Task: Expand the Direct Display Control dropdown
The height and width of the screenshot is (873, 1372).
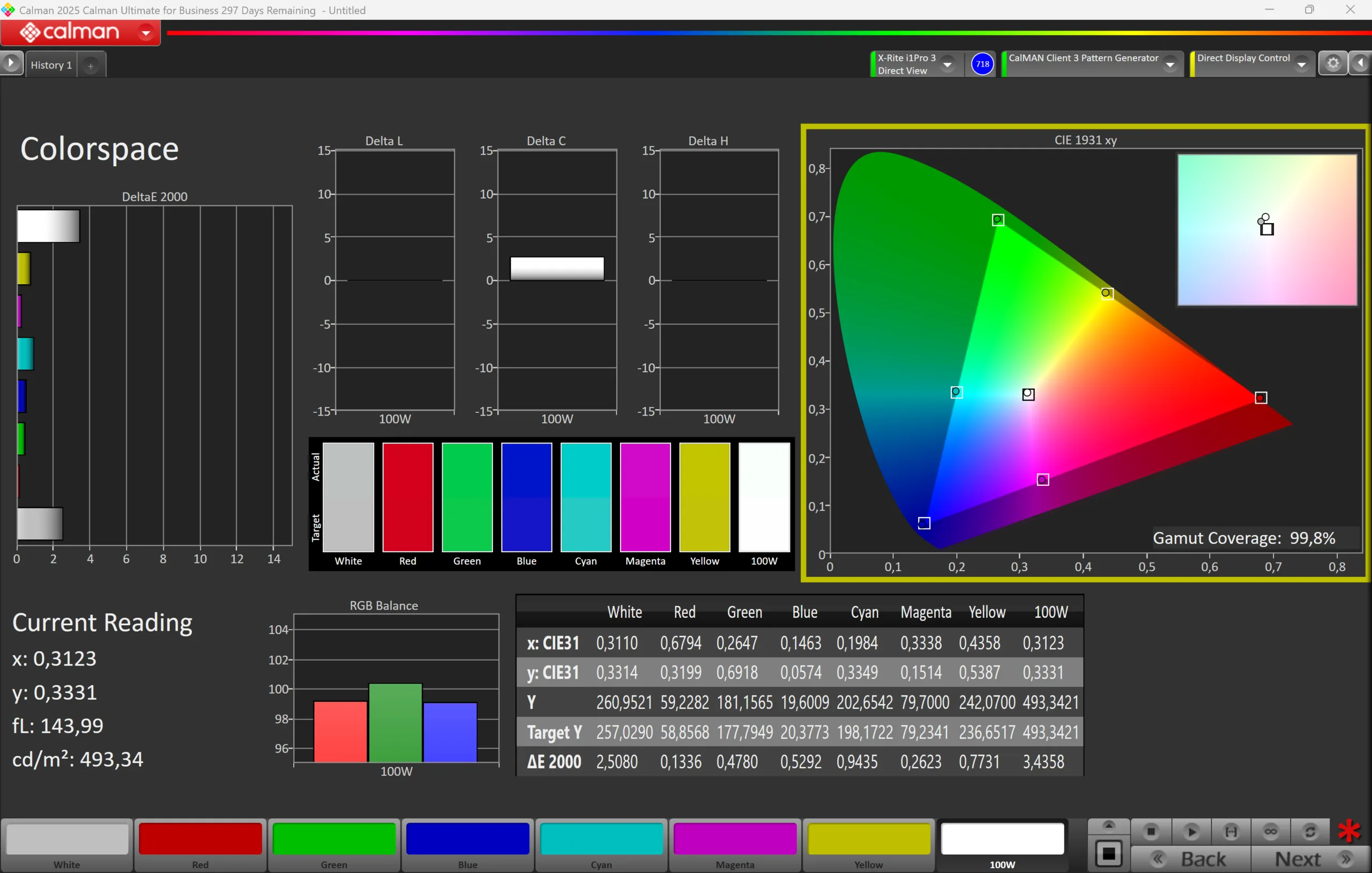Action: click(x=1301, y=64)
